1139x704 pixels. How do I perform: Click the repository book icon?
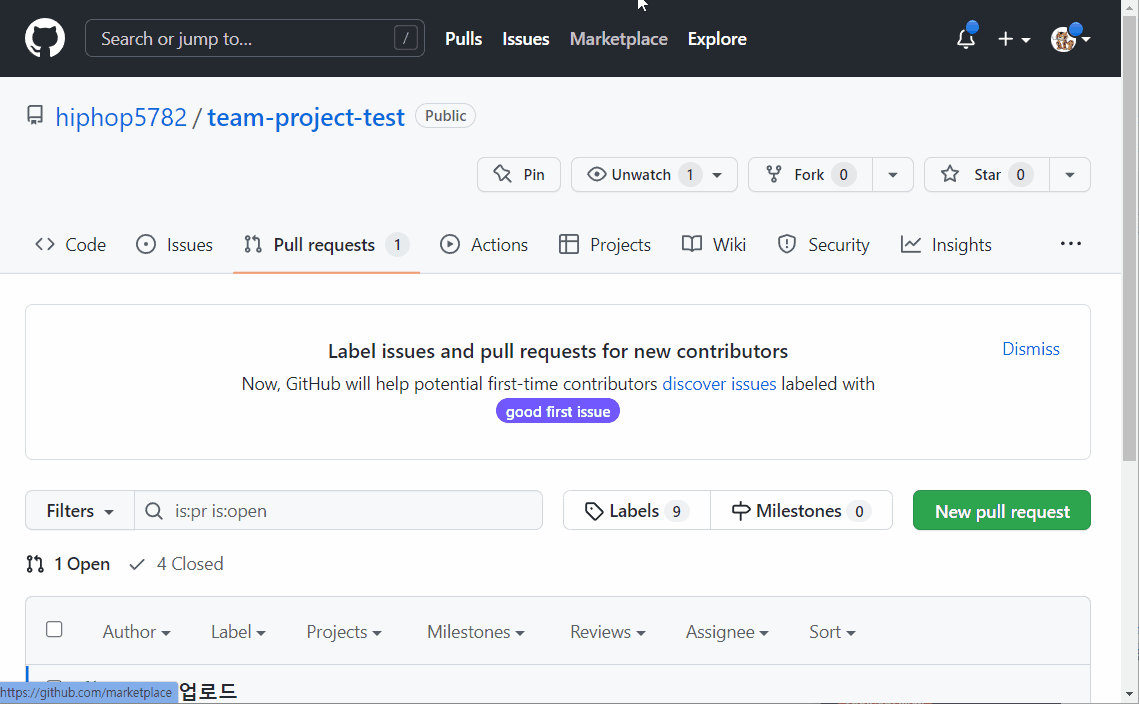(x=35, y=116)
